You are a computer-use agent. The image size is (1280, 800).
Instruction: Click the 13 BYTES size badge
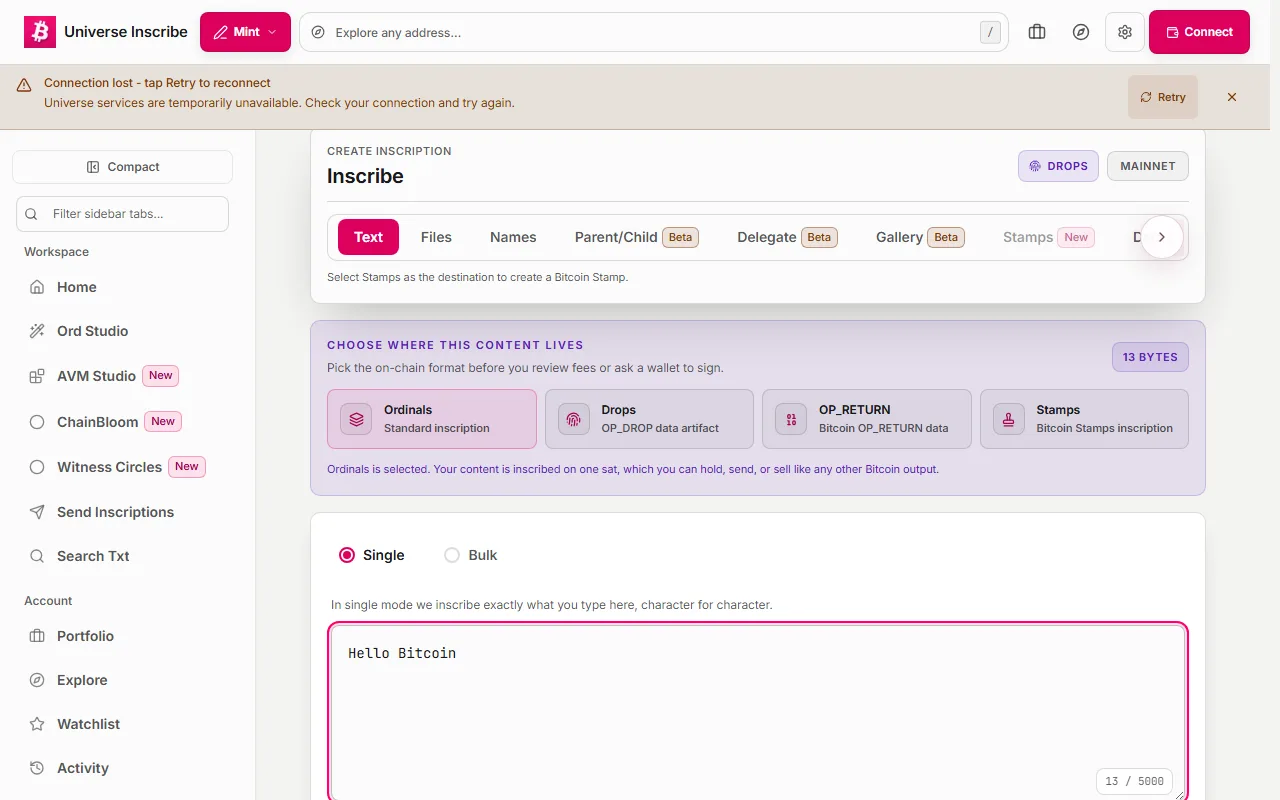click(x=1150, y=357)
